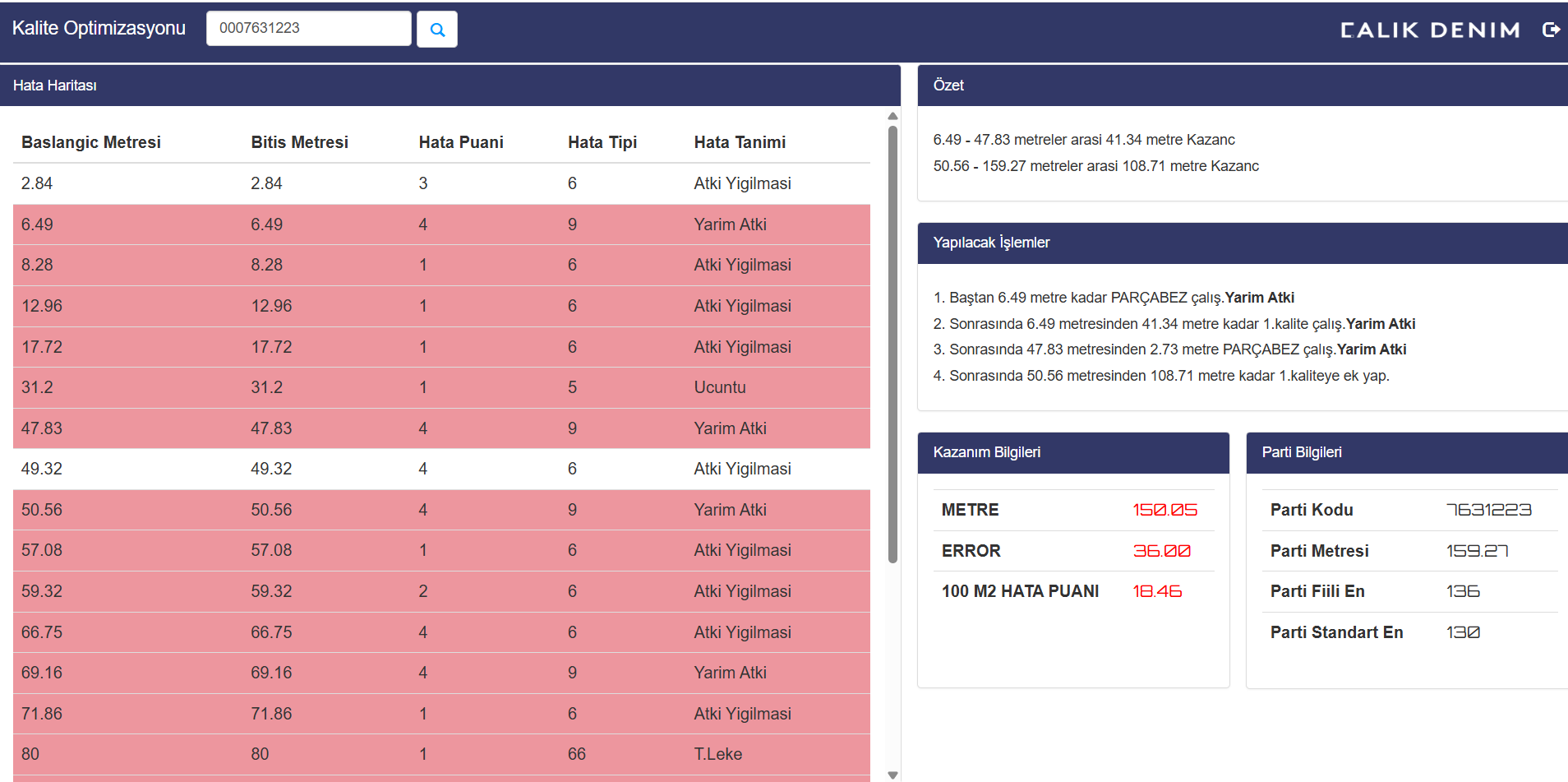Click the Bitis Metresi column header
This screenshot has width=1568, height=782.
point(299,142)
